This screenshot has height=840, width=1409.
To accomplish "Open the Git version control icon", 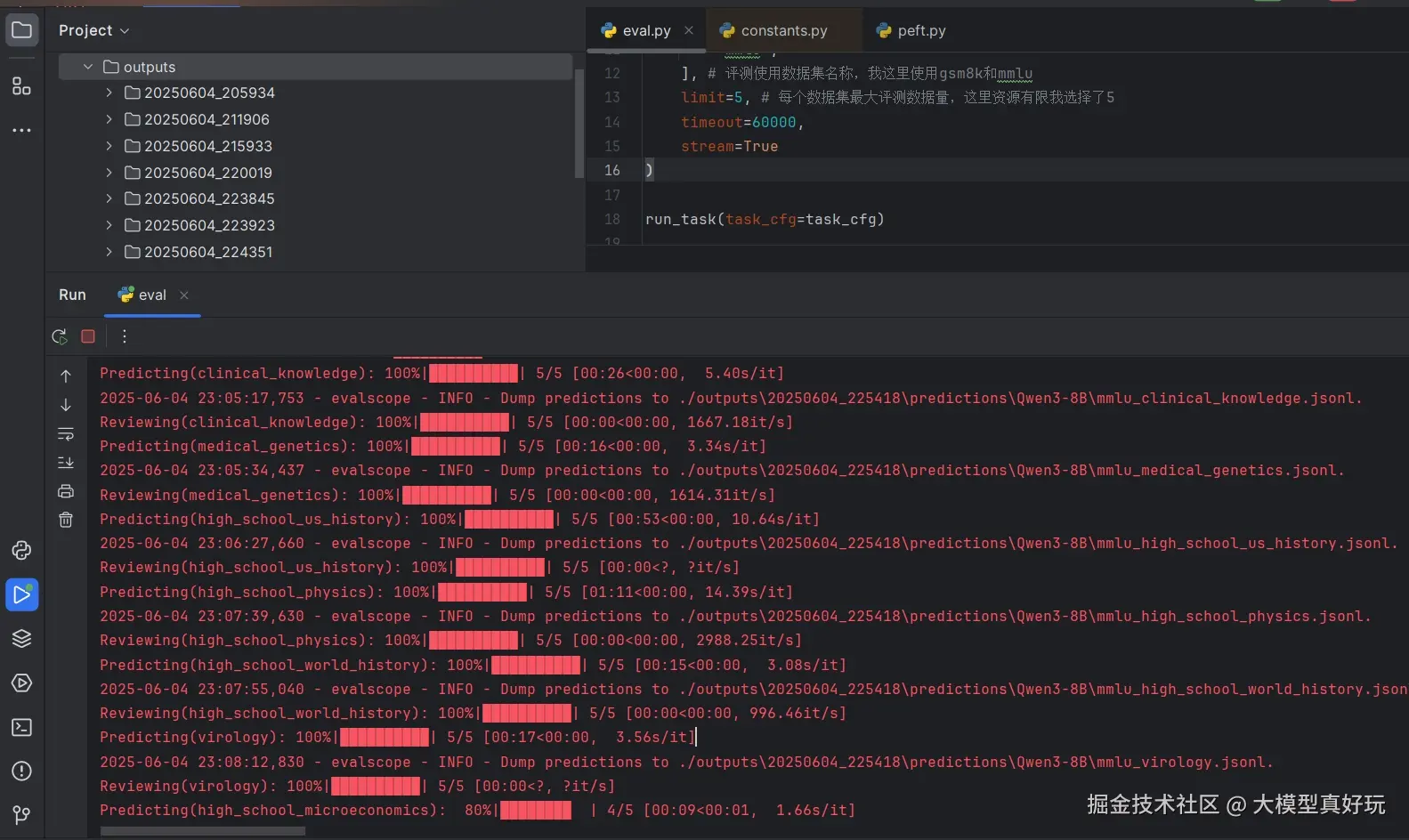I will (21, 815).
